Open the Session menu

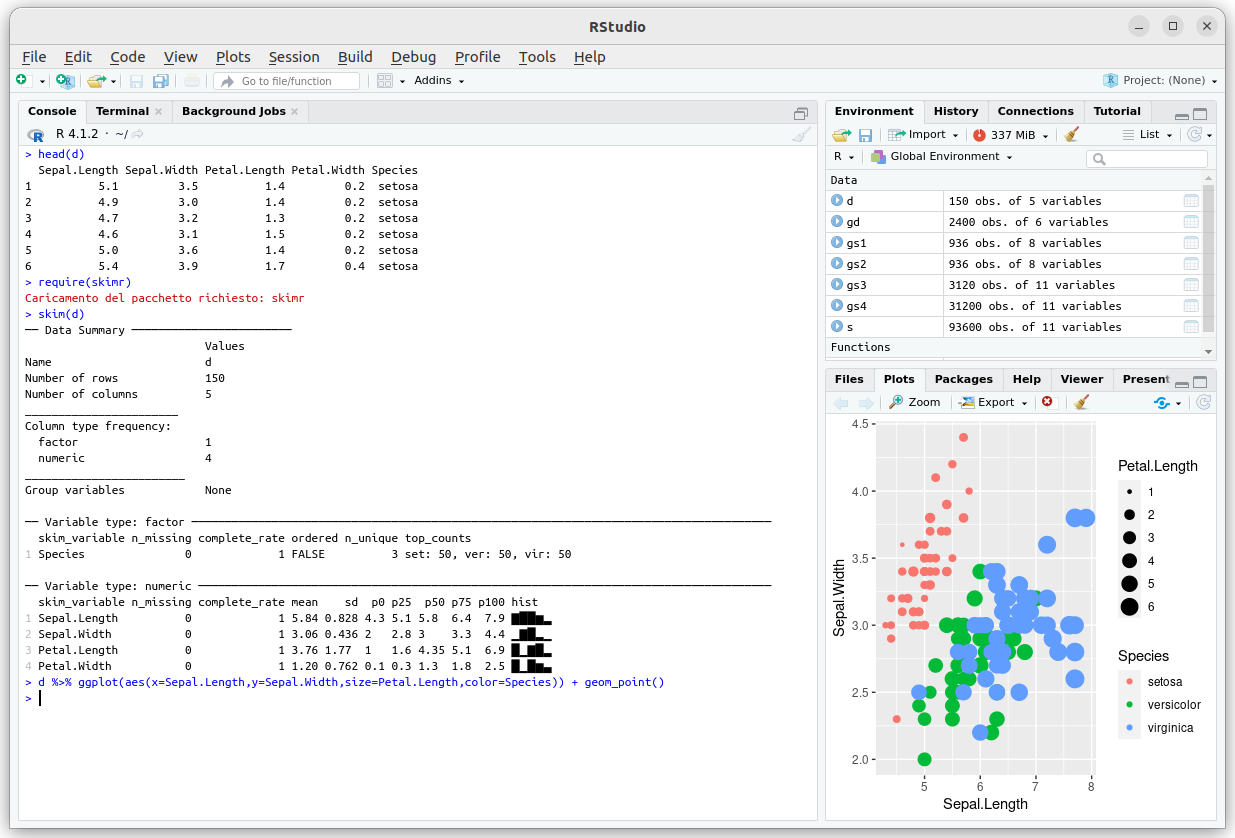pos(294,57)
